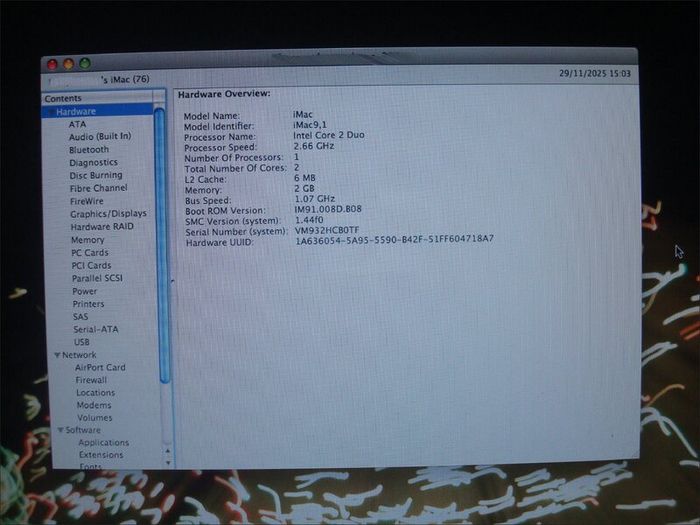Click the SMC Version value 1.44f0
The width and height of the screenshot is (700, 525).
pyautogui.click(x=309, y=220)
